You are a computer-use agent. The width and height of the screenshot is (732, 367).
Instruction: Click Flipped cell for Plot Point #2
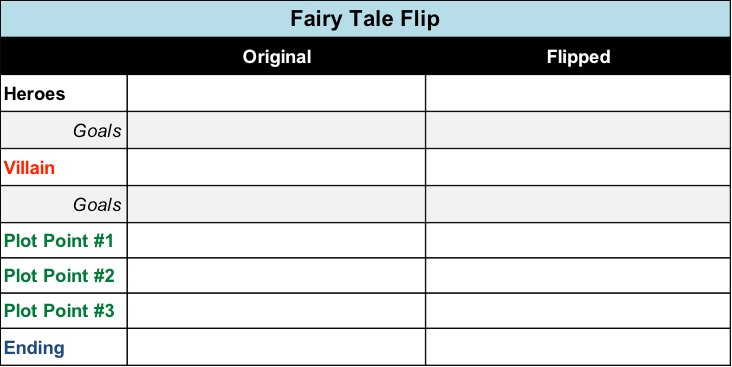click(578, 275)
